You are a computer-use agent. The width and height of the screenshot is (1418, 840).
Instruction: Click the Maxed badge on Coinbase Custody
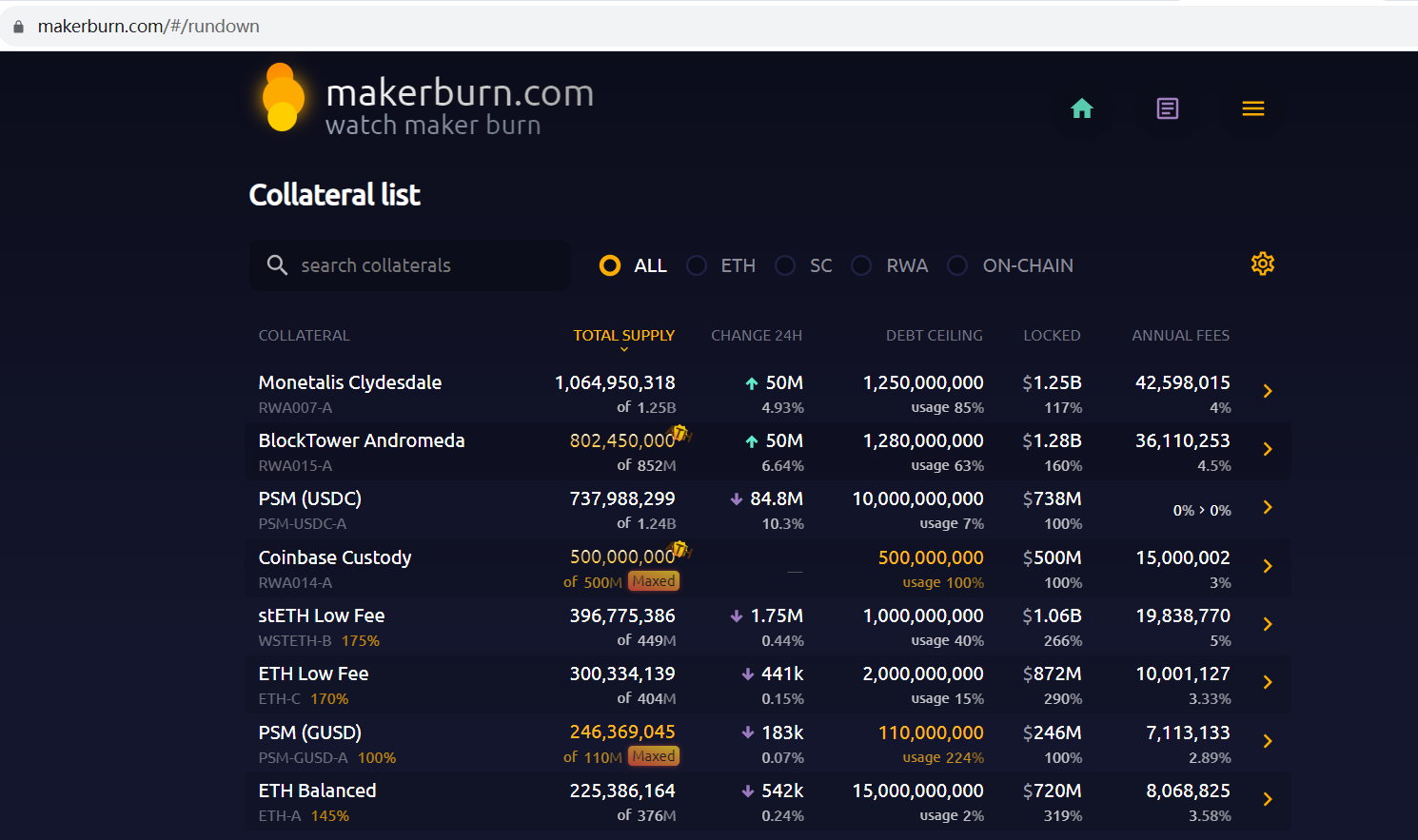click(x=654, y=581)
